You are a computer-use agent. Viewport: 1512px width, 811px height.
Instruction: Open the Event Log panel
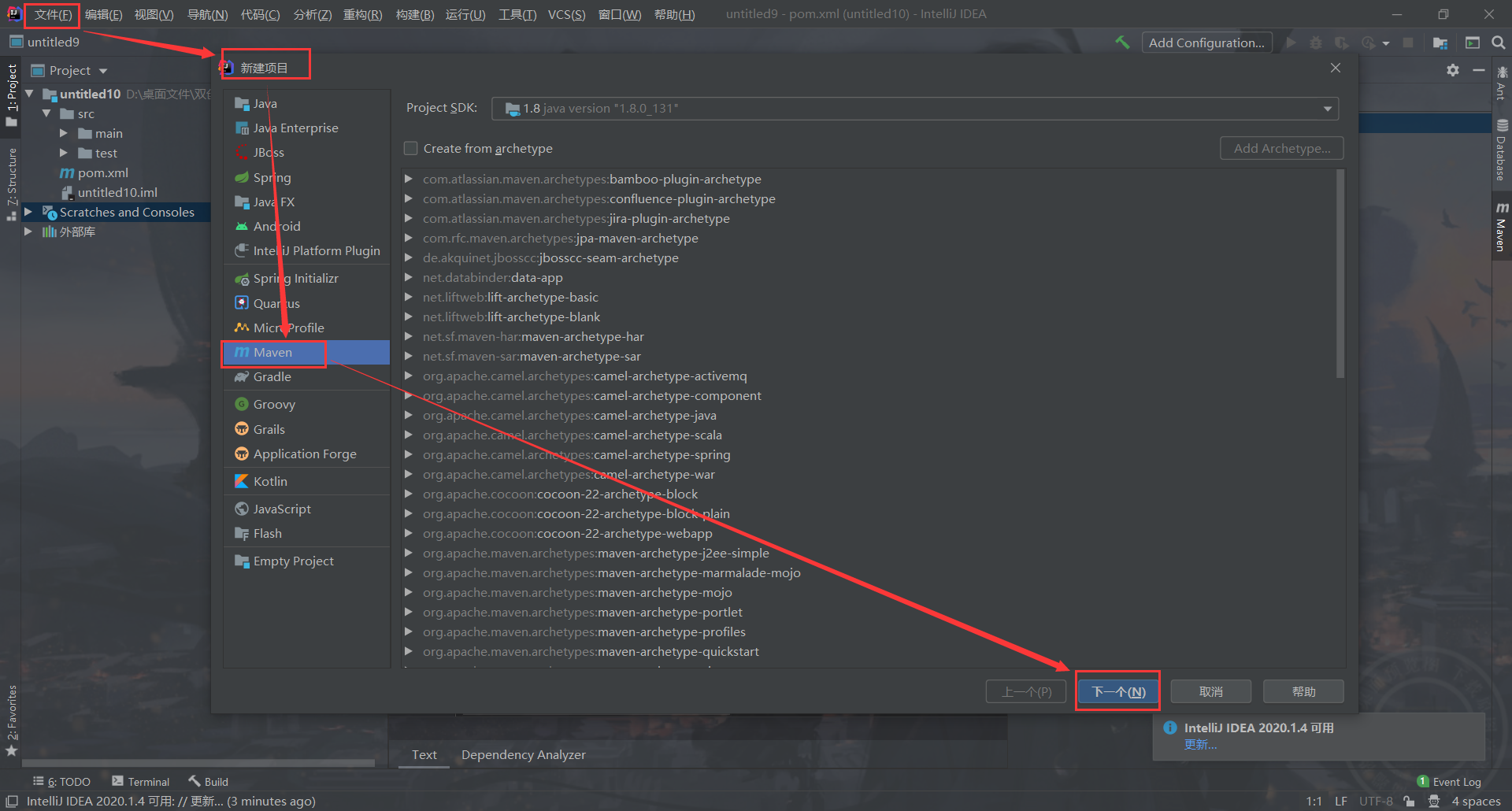tap(1449, 781)
